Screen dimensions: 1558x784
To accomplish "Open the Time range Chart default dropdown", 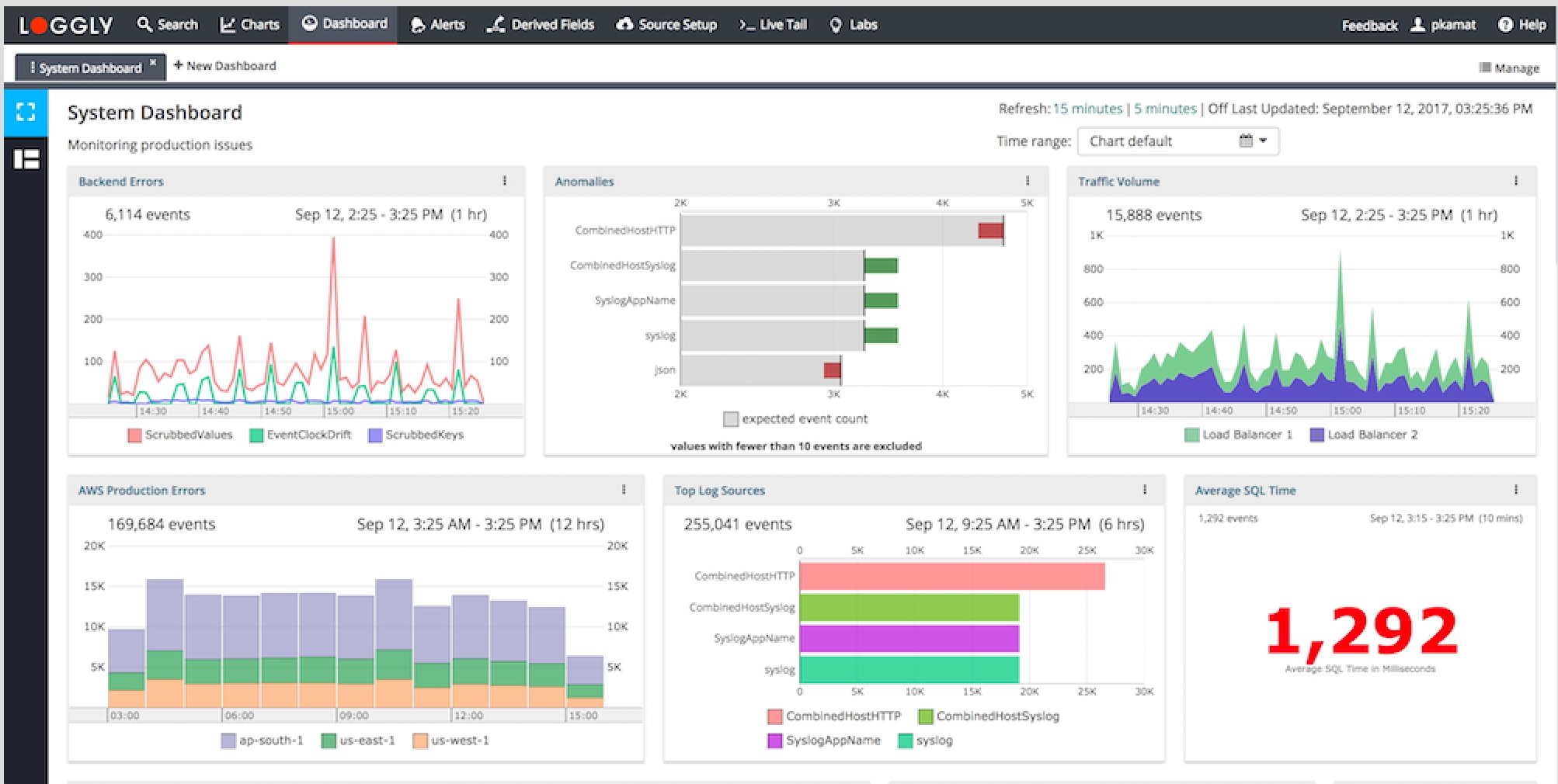I will click(1177, 141).
